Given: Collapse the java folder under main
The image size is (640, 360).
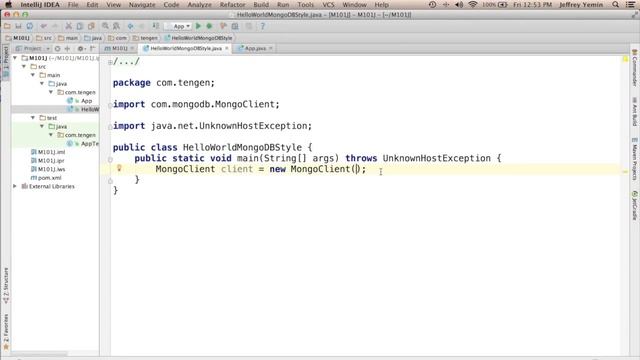Looking at the screenshot, I should coord(42,84).
